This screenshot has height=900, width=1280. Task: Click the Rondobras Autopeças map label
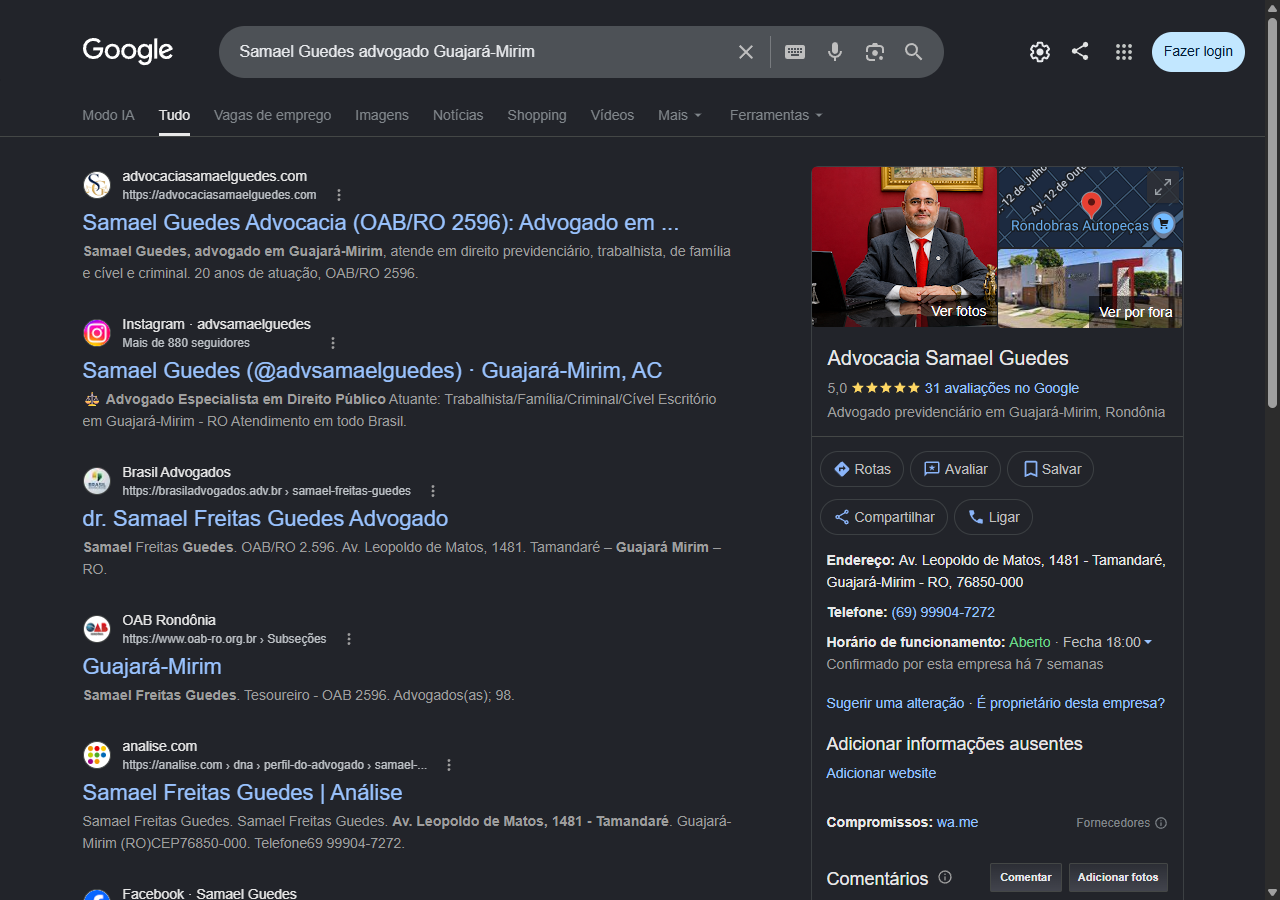coord(1080,226)
